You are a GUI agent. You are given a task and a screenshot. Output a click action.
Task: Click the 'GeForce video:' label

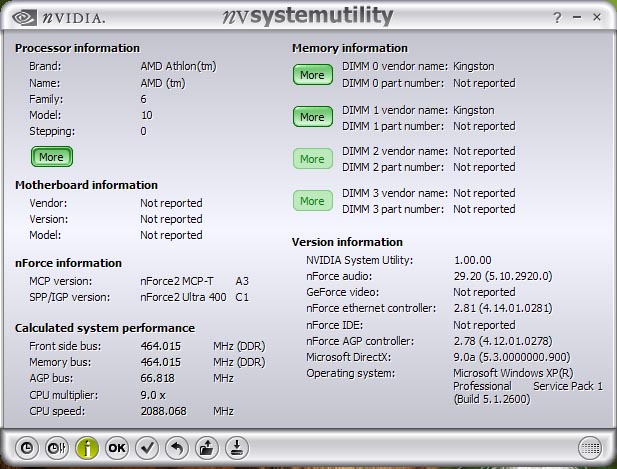tap(343, 292)
